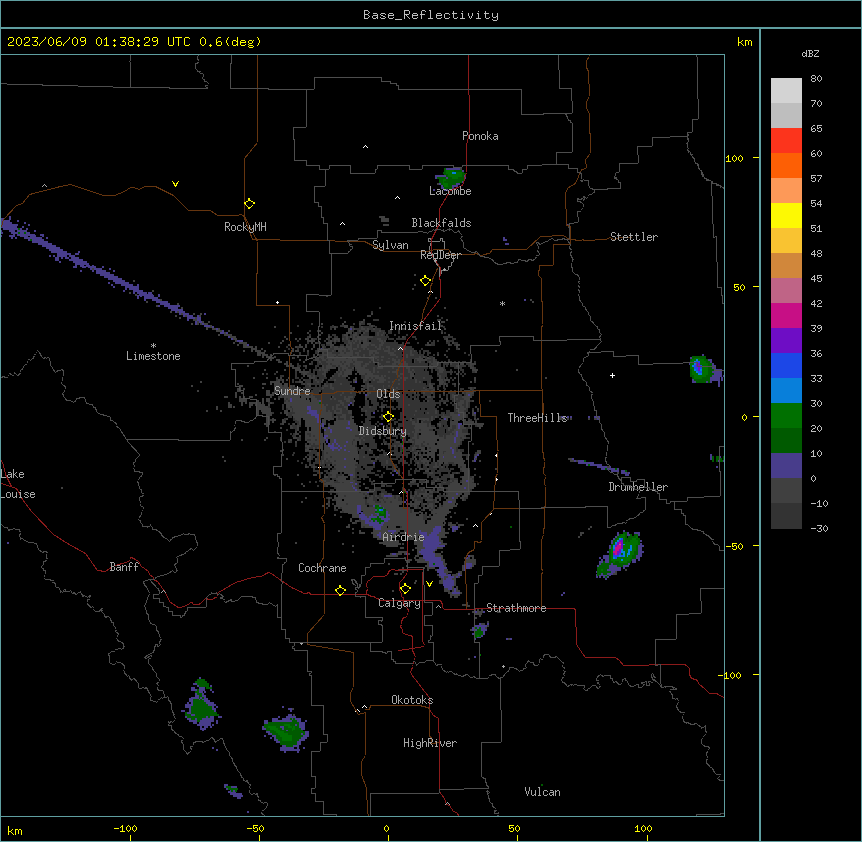Click the Innisfail city label
This screenshot has width=862, height=842.
416,326
